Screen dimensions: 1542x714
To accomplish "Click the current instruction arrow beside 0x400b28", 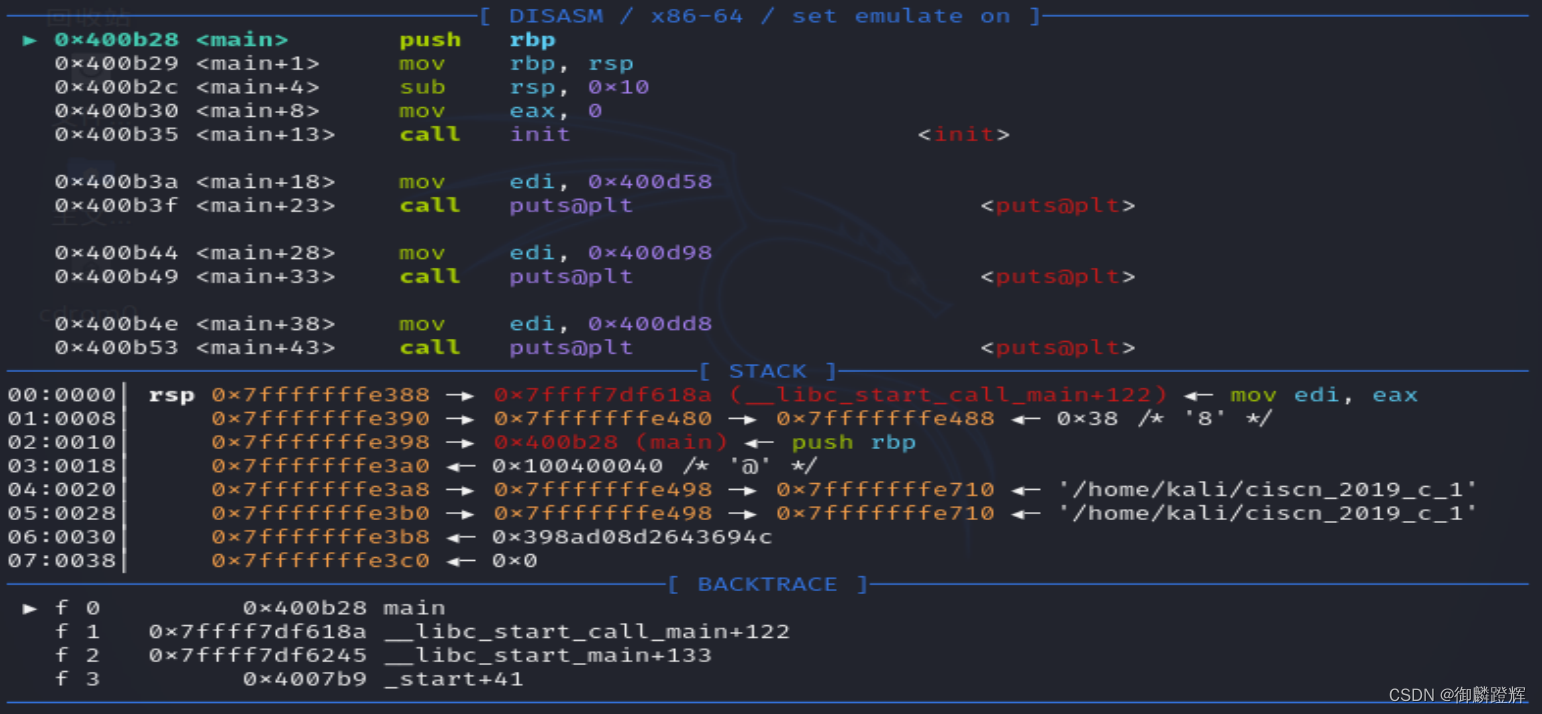I will (29, 40).
